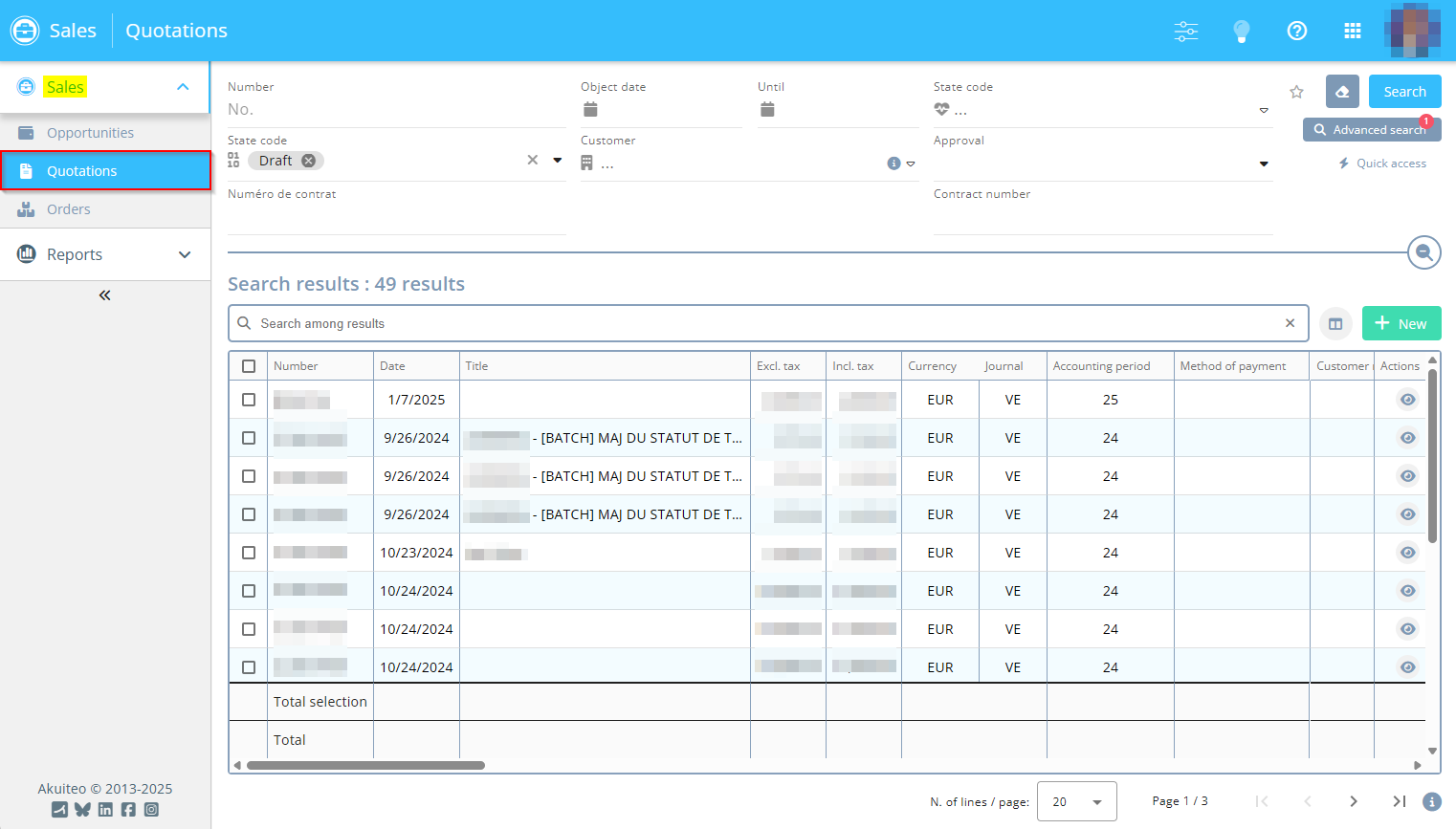The image size is (1456, 829).
Task: Open the lines per page dropdown
Action: click(1076, 801)
